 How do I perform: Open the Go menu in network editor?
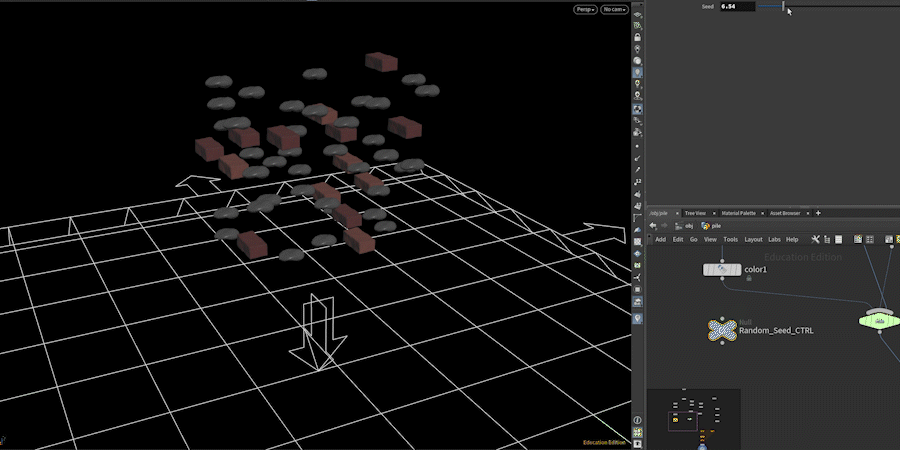tap(693, 239)
